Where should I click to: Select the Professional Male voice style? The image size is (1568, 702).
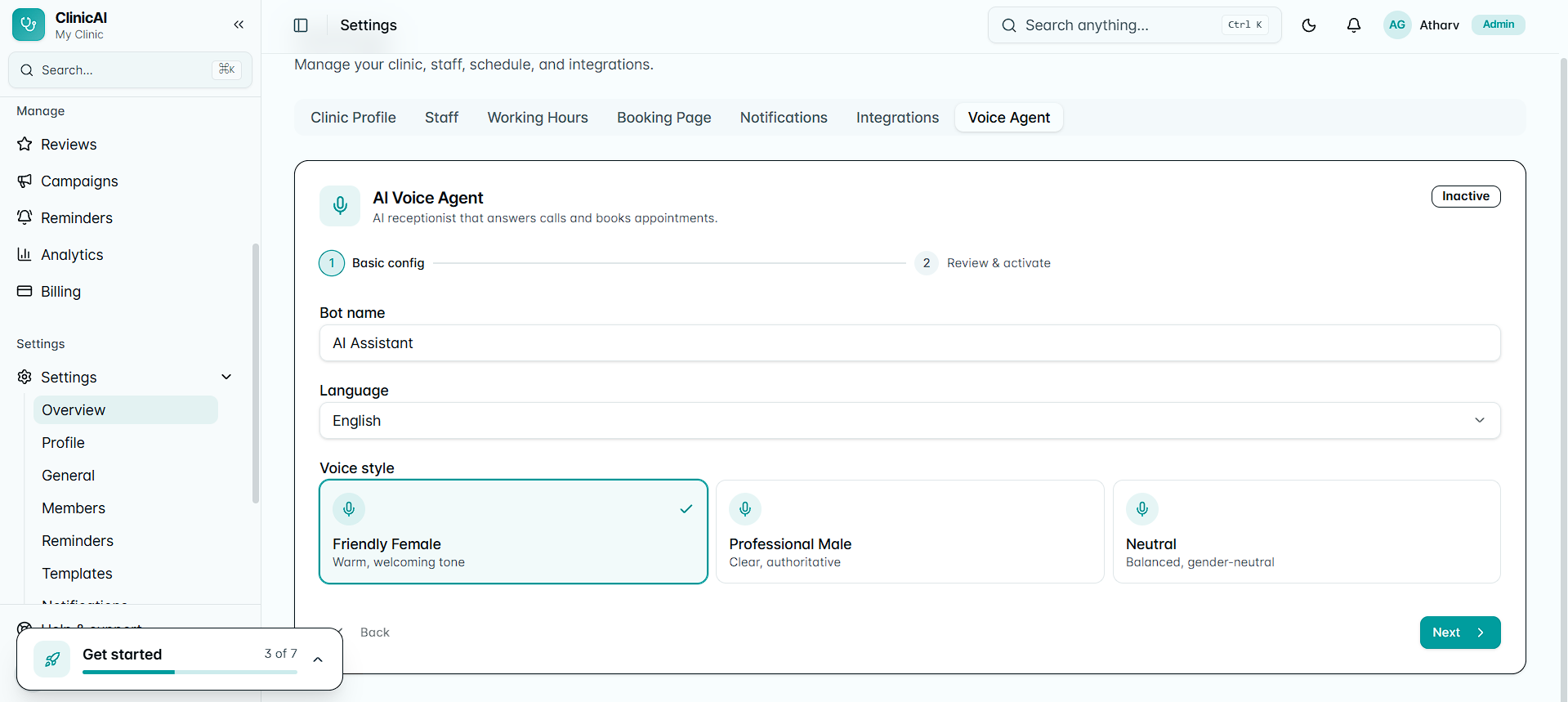pos(909,531)
